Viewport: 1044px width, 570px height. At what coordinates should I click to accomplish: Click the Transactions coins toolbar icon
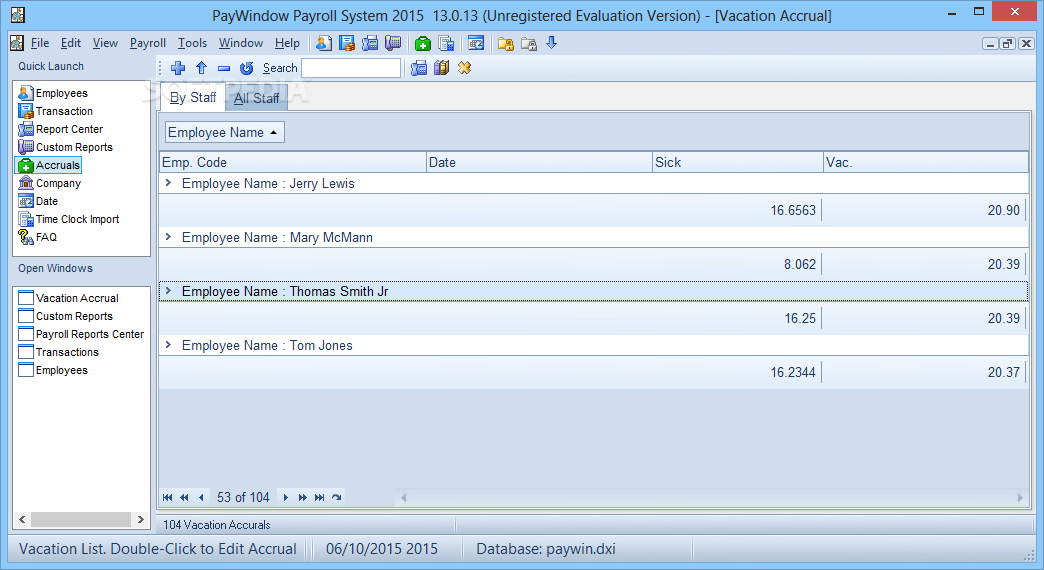coord(347,43)
